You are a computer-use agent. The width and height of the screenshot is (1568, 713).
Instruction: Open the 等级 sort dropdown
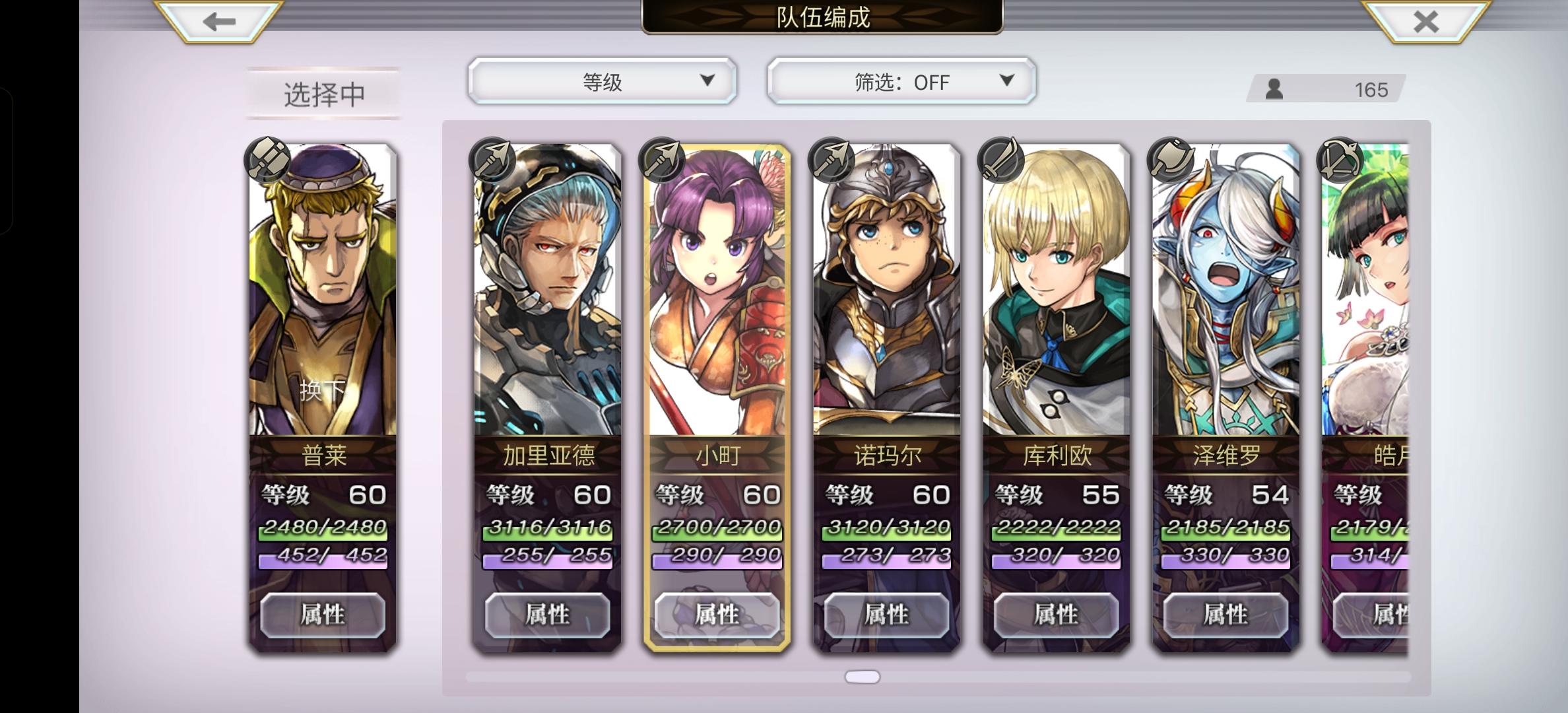pyautogui.click(x=602, y=81)
